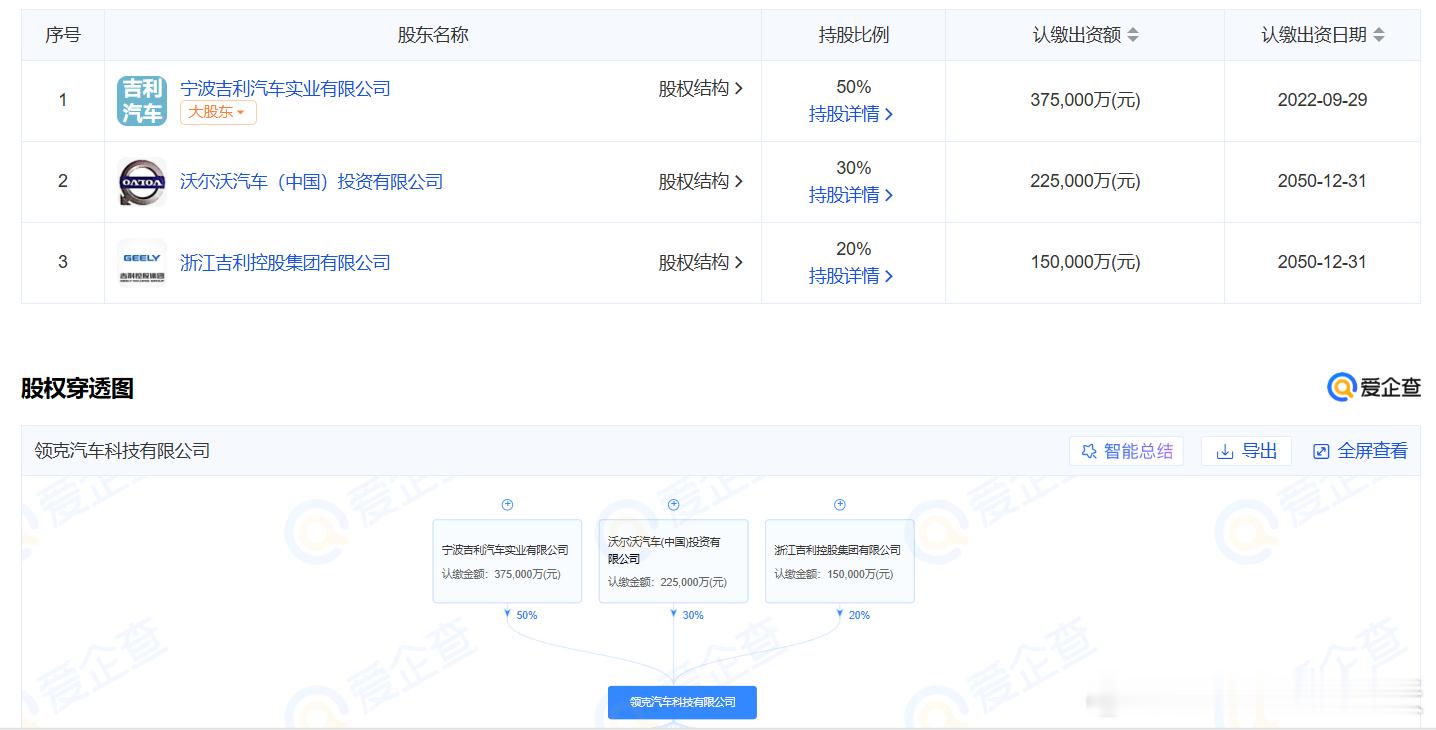Click the 150,000万(元) table cell

[x=1085, y=263]
